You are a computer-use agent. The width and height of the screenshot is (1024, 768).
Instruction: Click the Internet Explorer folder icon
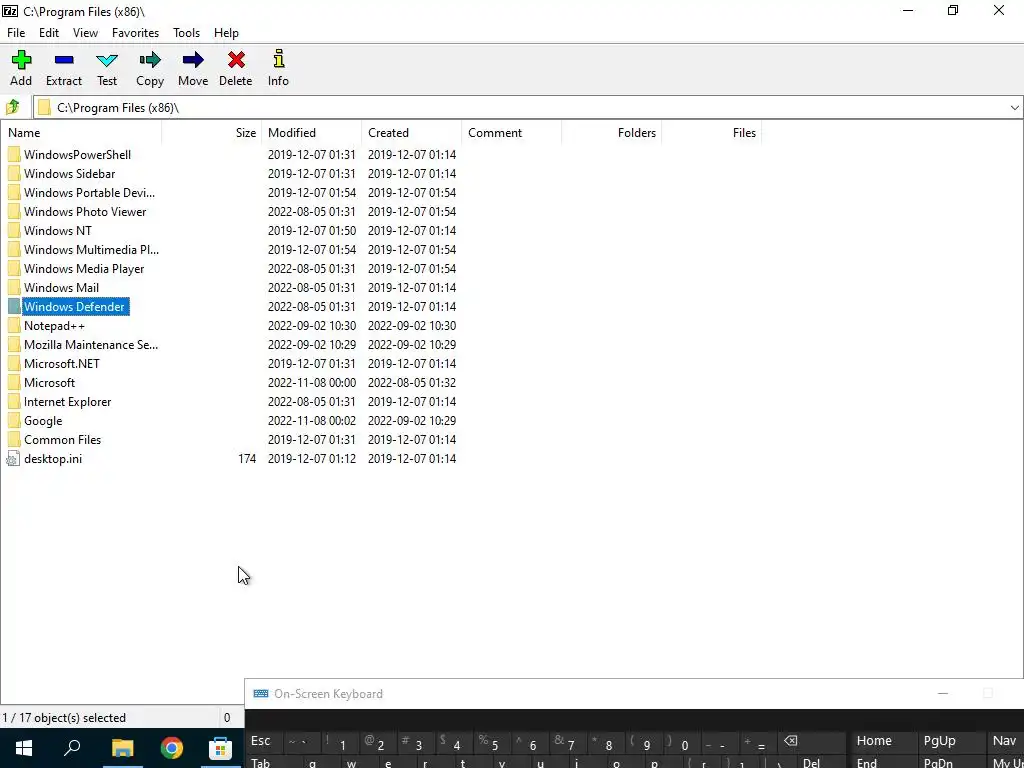tap(14, 402)
